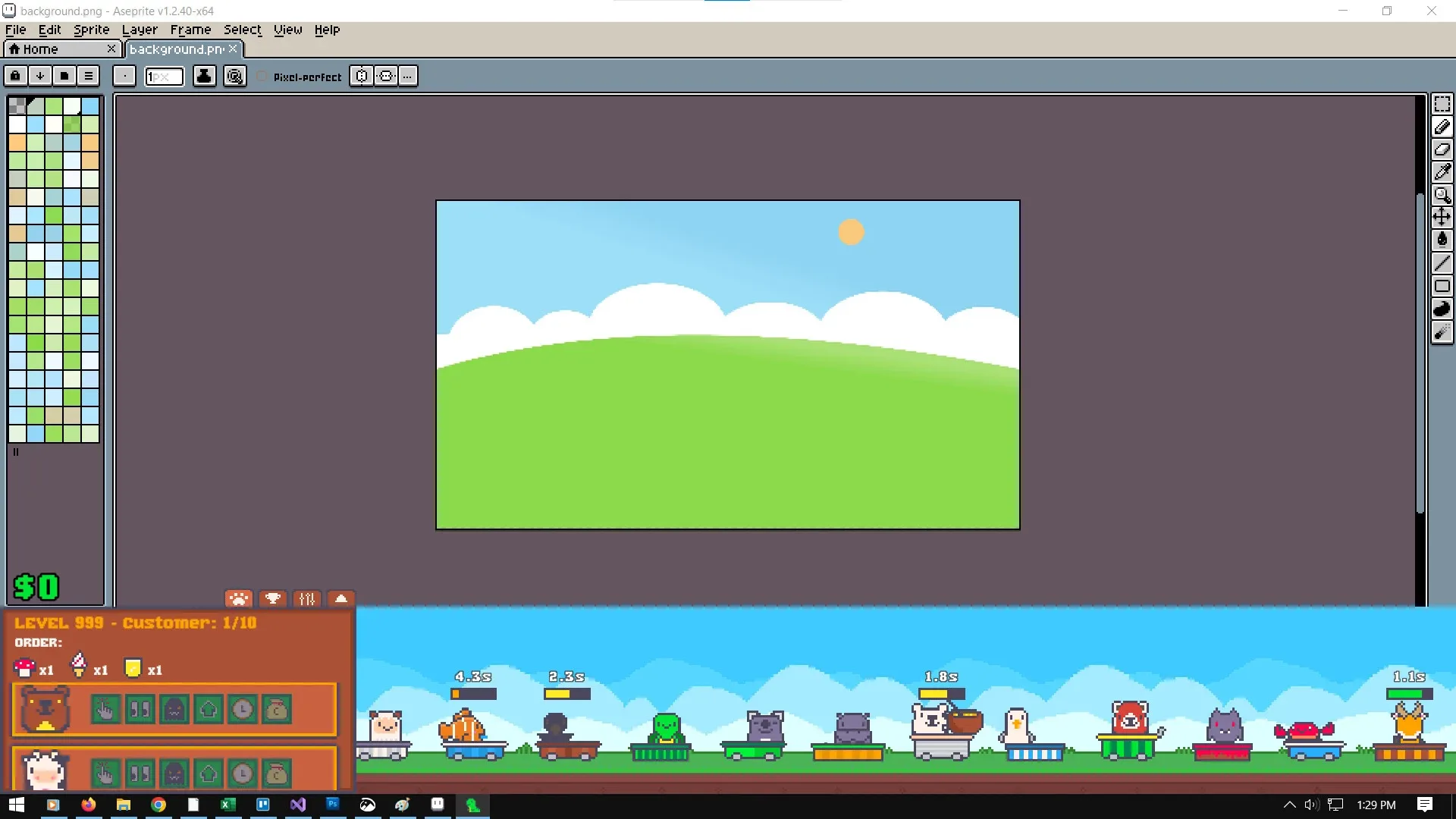Select the Rectangle shape tool
This screenshot has width=1456, height=819.
coord(1442,286)
